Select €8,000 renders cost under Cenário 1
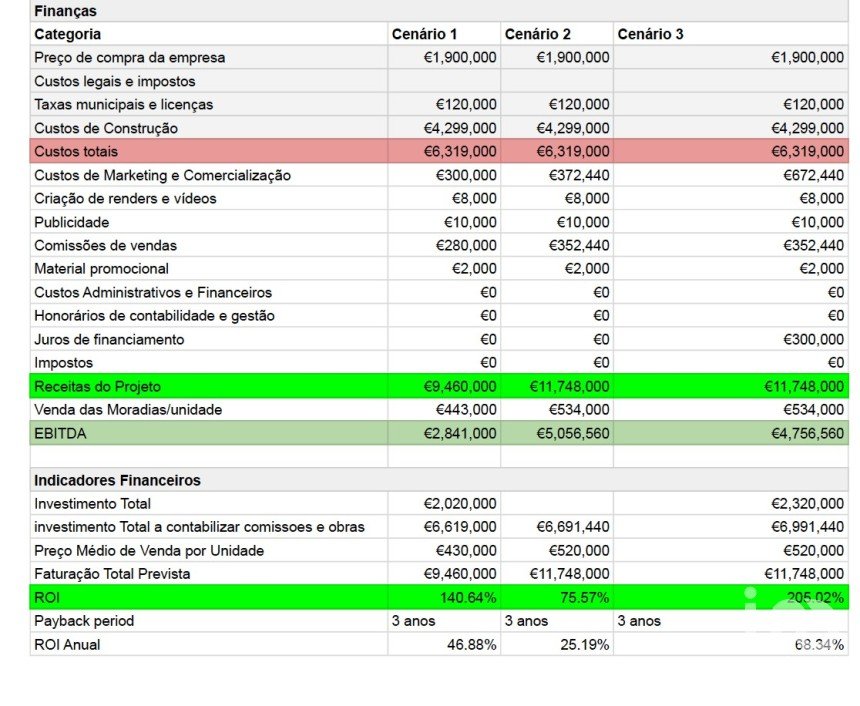 pos(474,198)
